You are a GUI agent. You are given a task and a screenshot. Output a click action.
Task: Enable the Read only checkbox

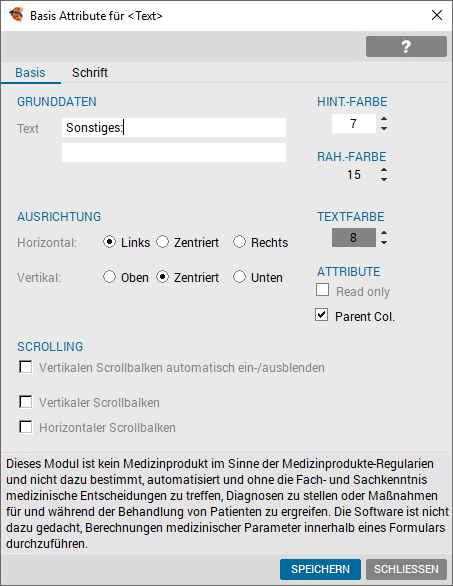(322, 290)
